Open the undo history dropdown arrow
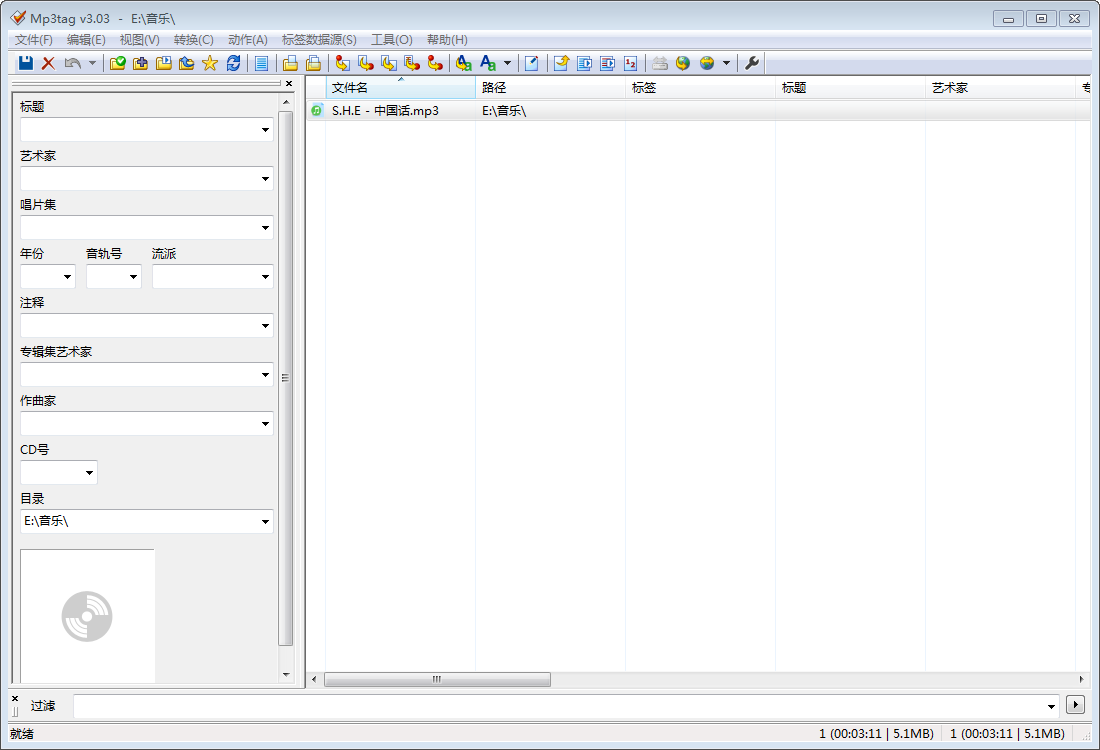 pyautogui.click(x=93, y=63)
